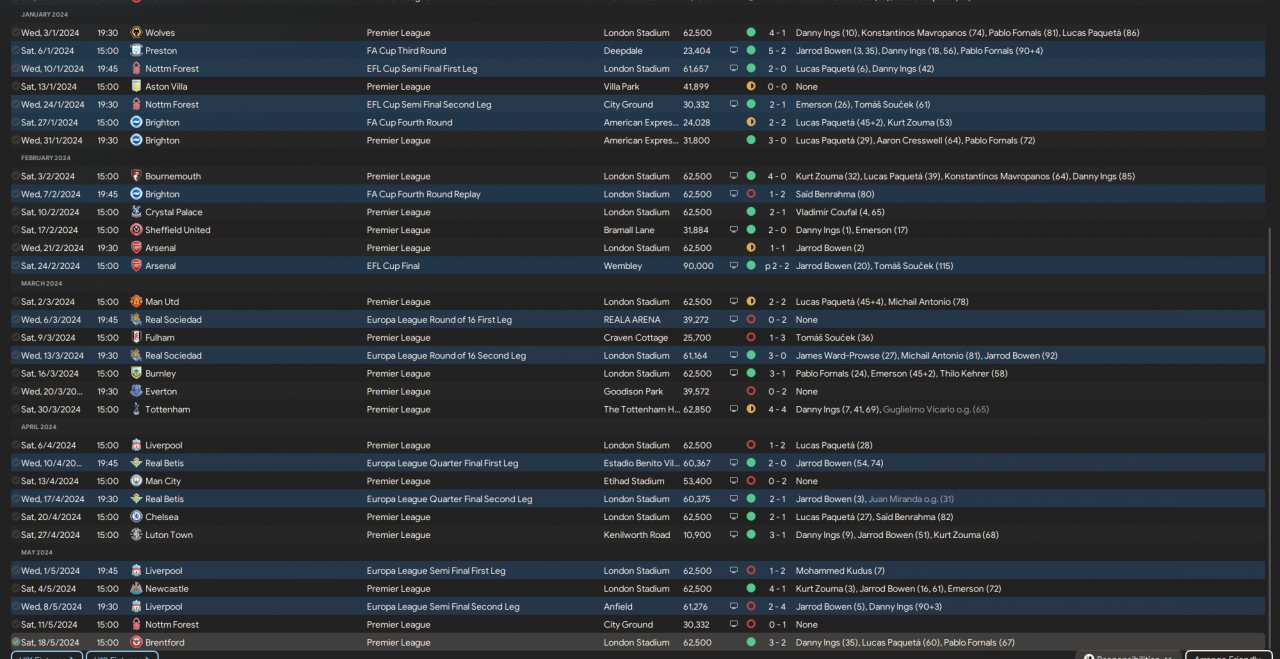Click the 10,900 attendance figure
The width and height of the screenshot is (1280, 659).
coord(698,536)
